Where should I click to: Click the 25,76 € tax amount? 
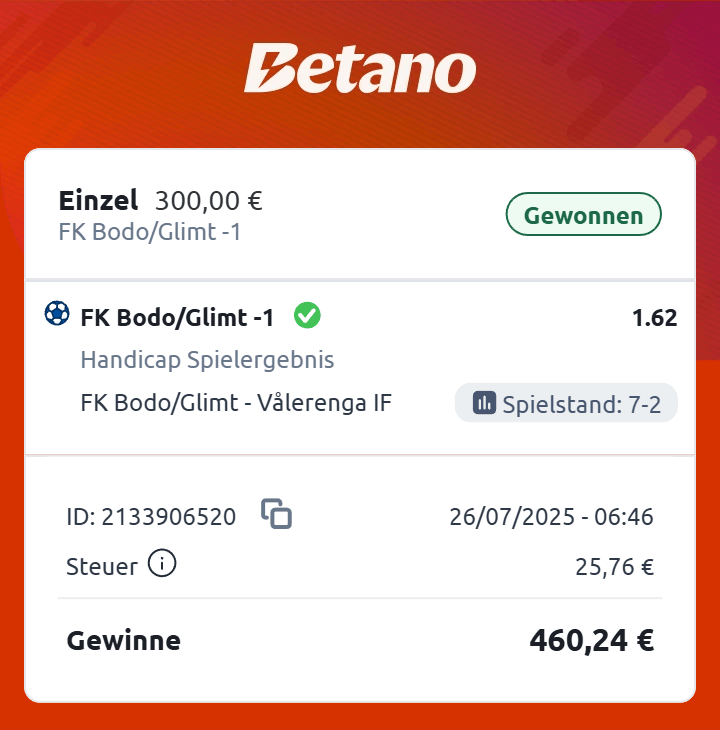pyautogui.click(x=614, y=568)
